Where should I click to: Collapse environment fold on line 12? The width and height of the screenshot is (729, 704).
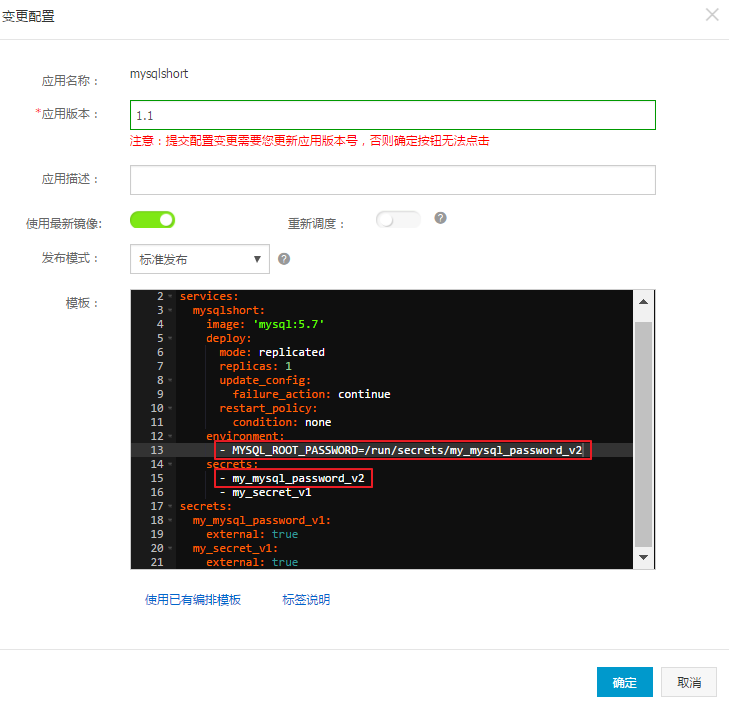click(x=170, y=436)
